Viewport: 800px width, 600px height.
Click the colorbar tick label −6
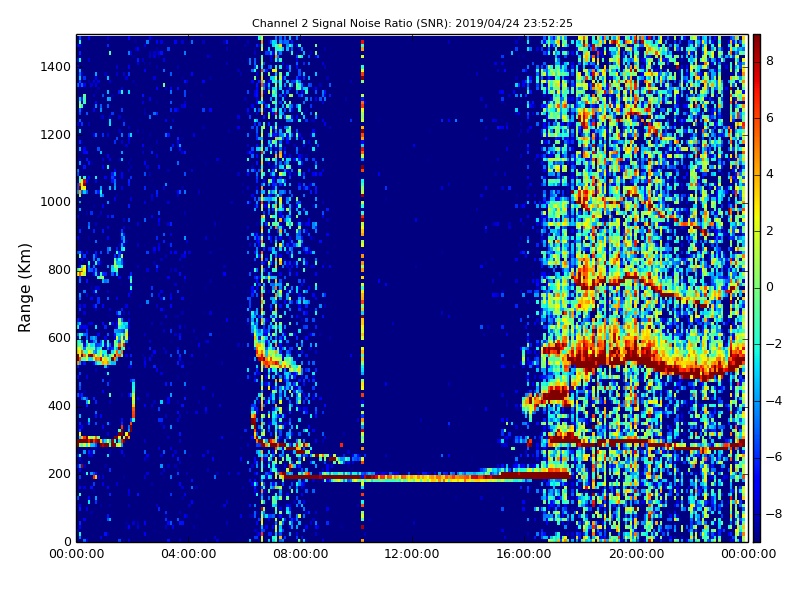pyautogui.click(x=774, y=457)
